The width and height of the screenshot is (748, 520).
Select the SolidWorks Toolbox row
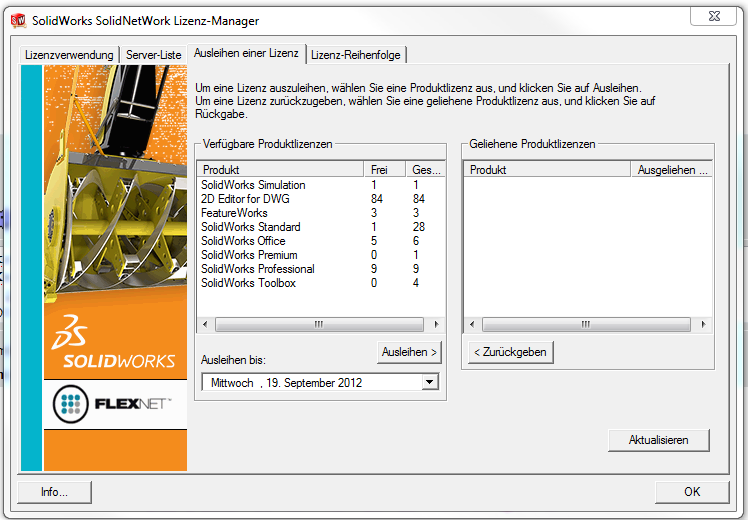point(321,283)
